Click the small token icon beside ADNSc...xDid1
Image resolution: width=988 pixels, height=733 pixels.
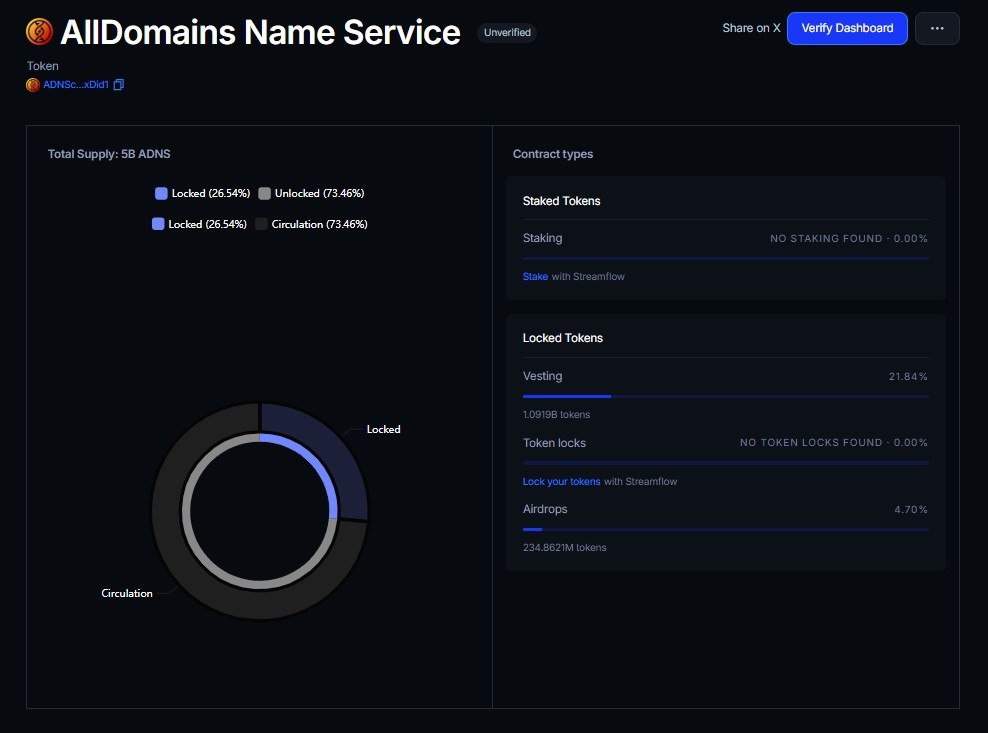(x=33, y=84)
